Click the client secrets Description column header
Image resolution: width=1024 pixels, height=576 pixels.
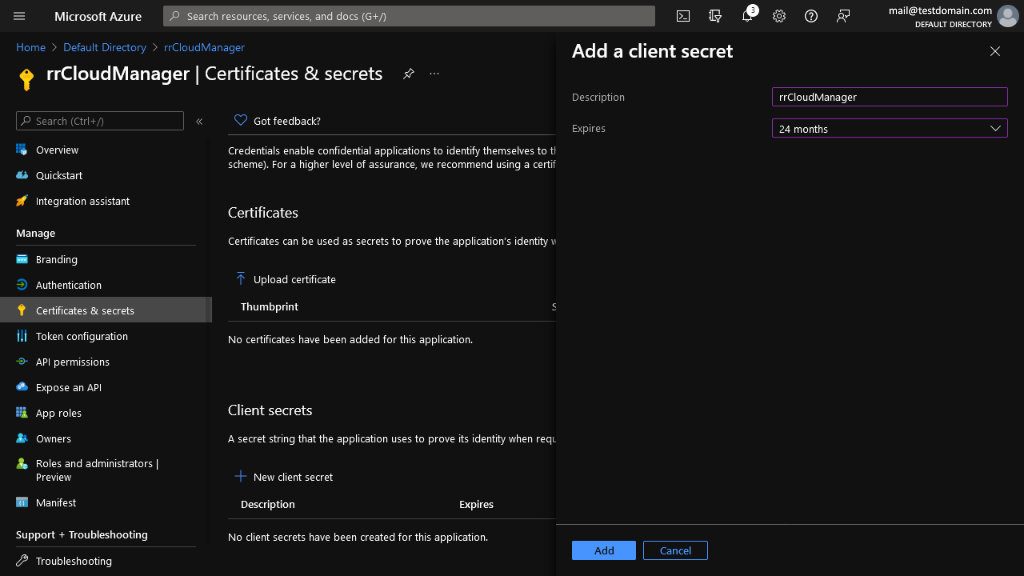[268, 504]
